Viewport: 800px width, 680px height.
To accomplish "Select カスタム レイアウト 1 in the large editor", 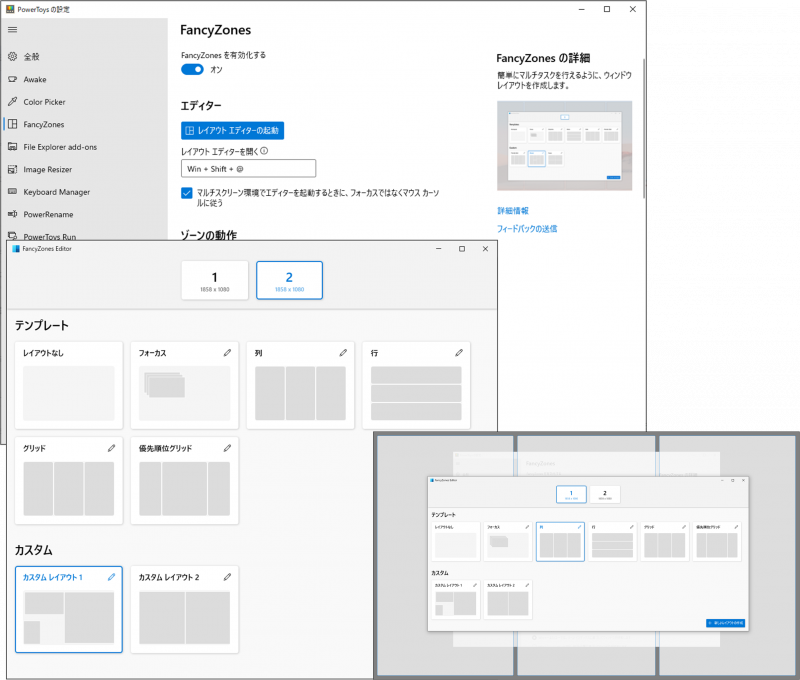I will pos(69,609).
